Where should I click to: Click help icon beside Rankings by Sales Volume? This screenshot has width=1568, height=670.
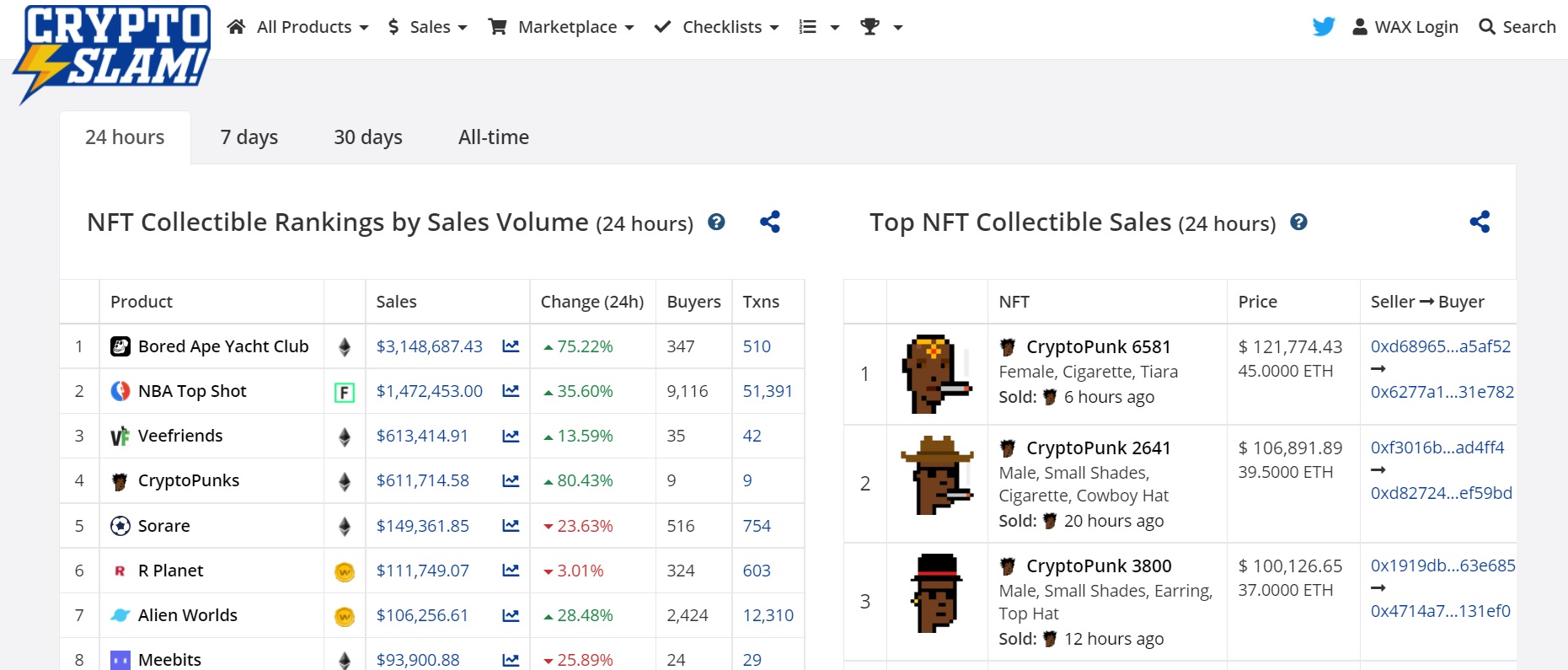click(716, 222)
